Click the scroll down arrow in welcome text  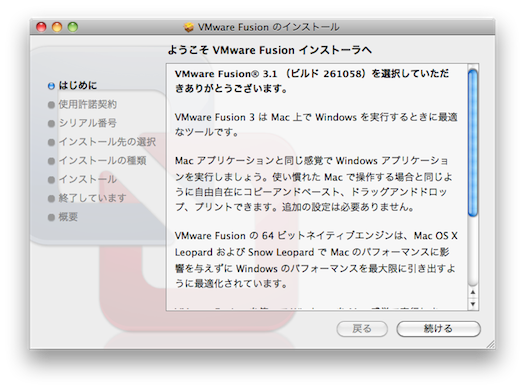point(473,304)
